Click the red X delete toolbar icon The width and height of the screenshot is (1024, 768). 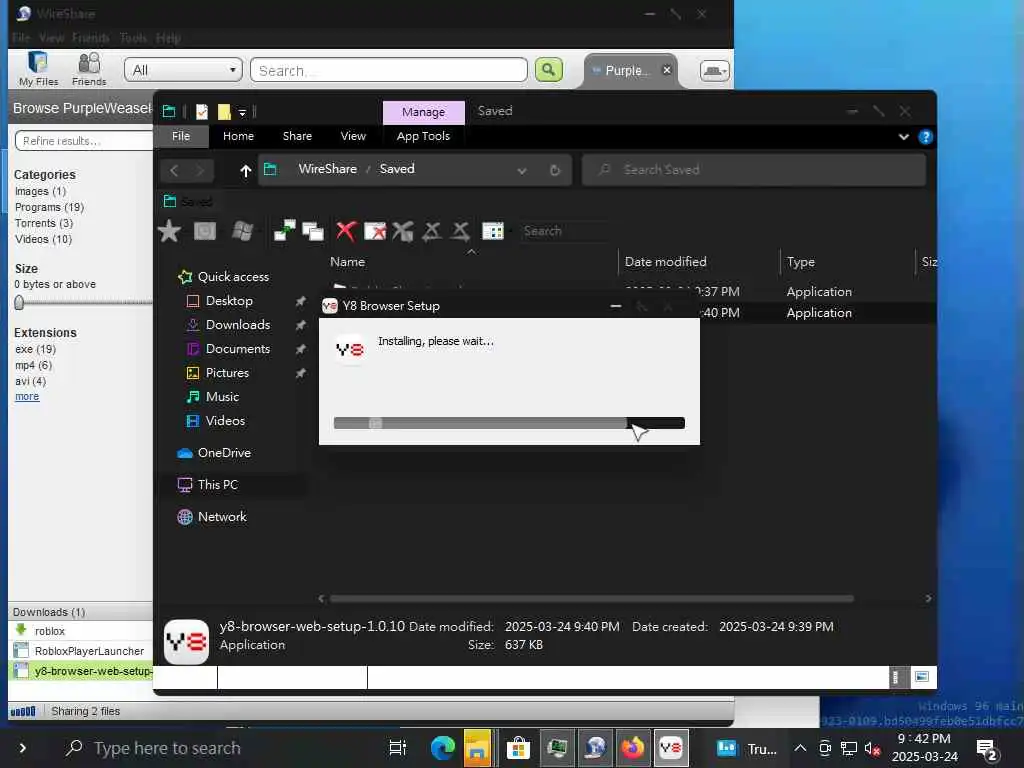[x=346, y=231]
